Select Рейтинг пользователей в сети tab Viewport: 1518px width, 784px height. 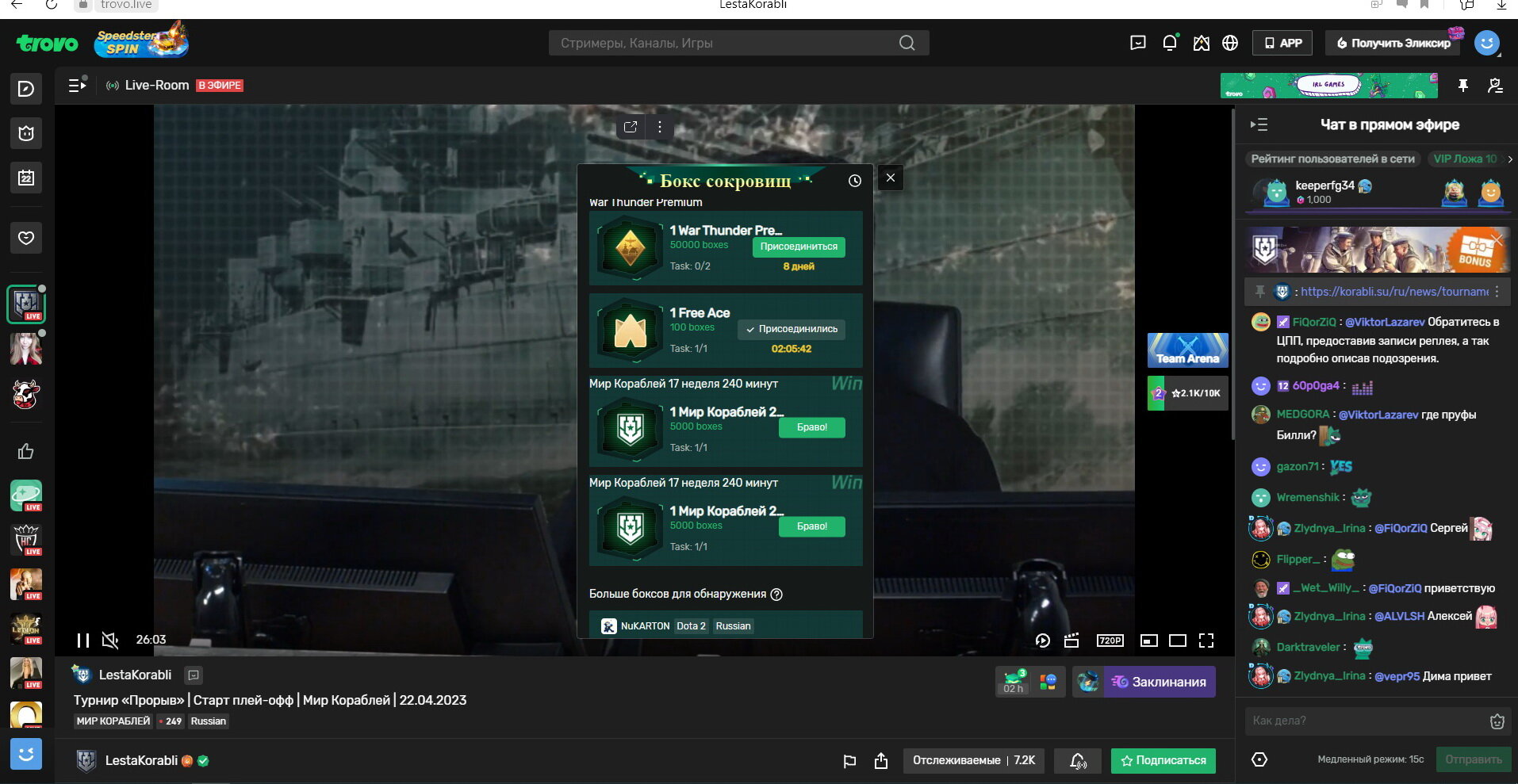(1332, 159)
